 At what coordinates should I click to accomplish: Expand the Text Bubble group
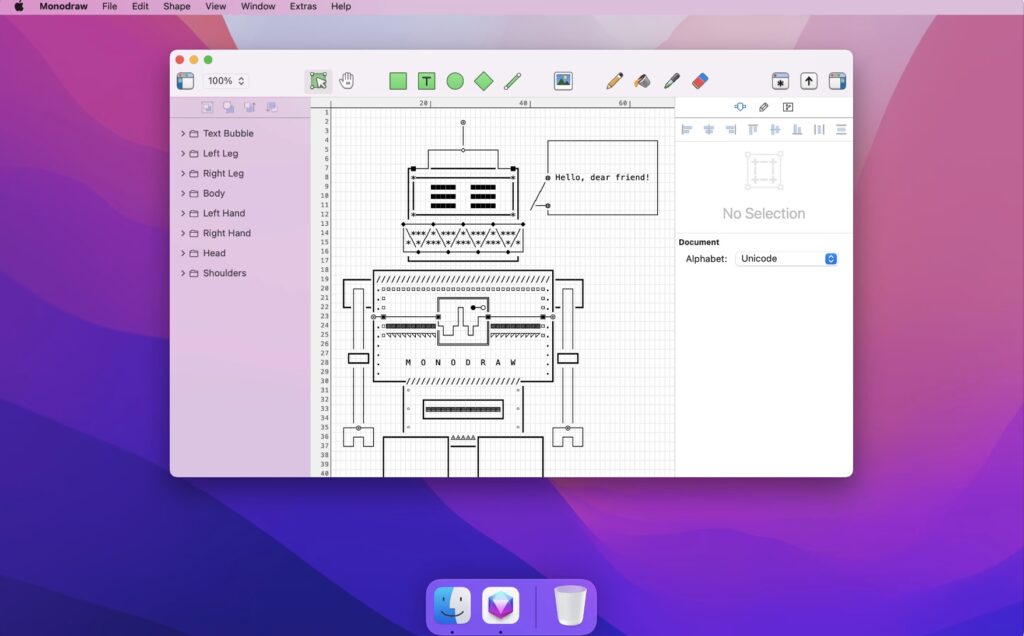point(183,133)
